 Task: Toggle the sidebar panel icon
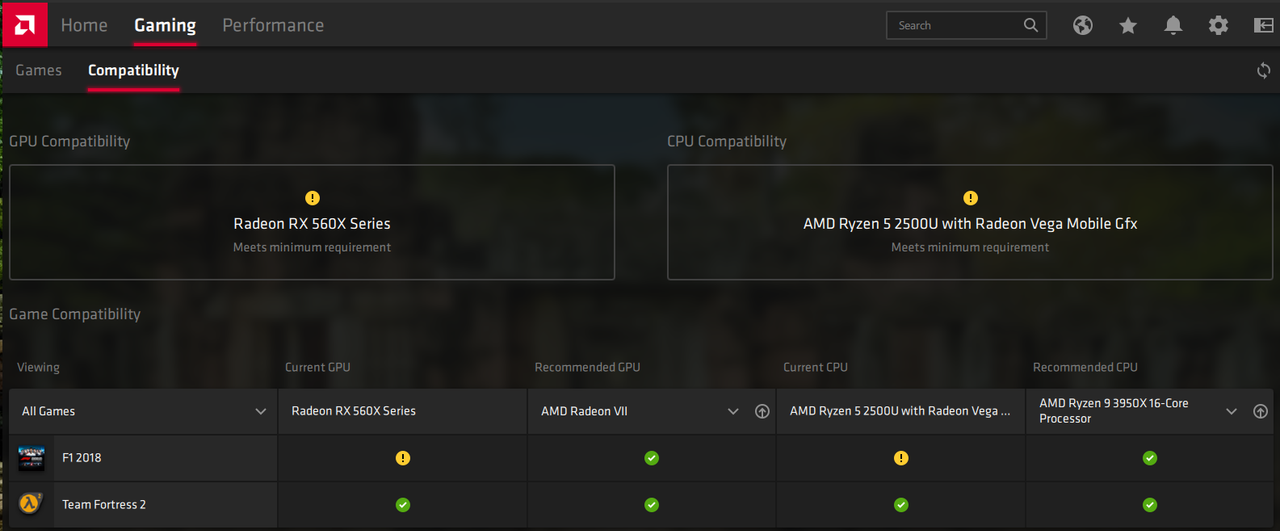pyautogui.click(x=1263, y=26)
